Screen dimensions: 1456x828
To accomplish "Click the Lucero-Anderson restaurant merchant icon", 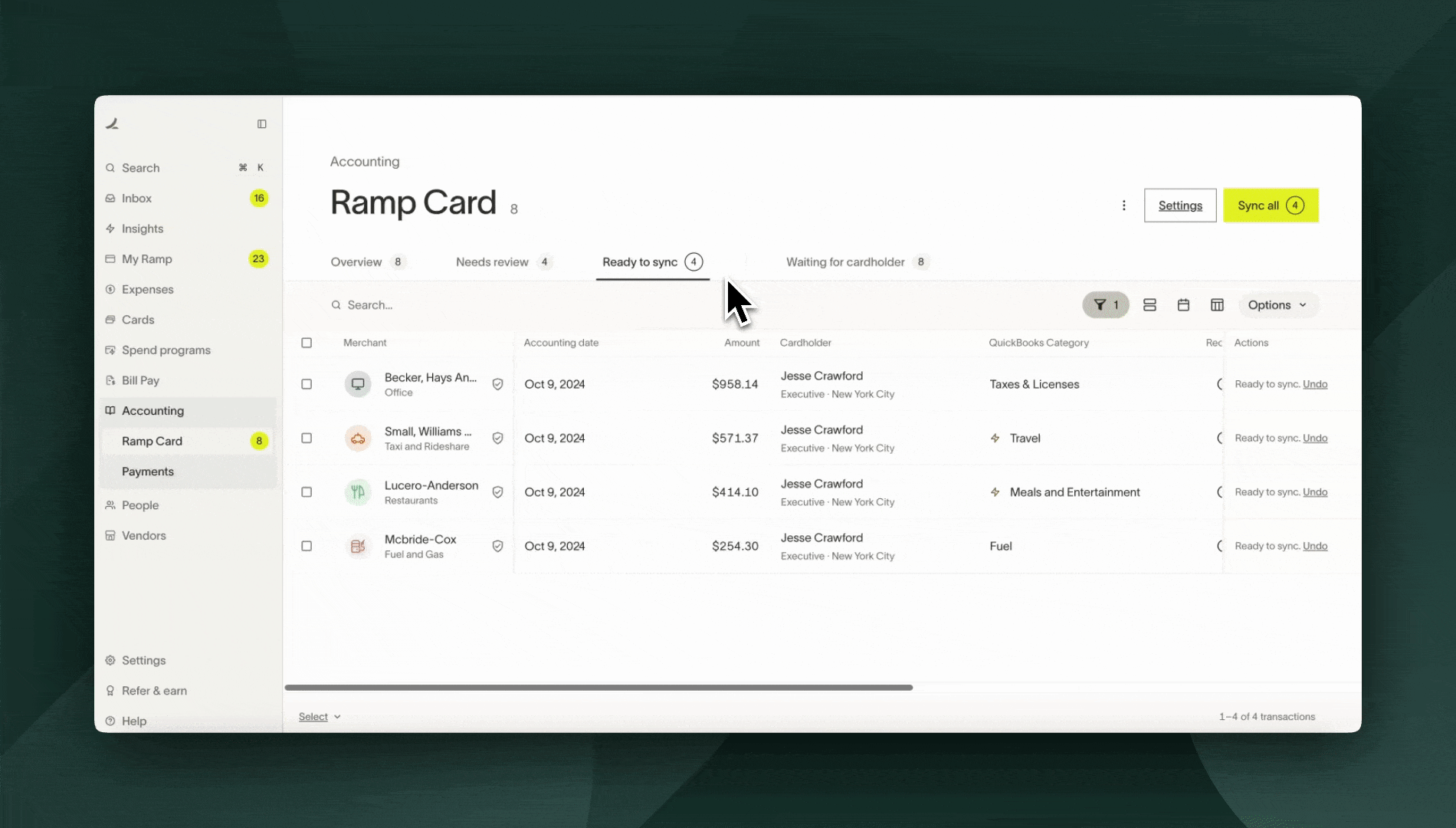I will (x=358, y=492).
